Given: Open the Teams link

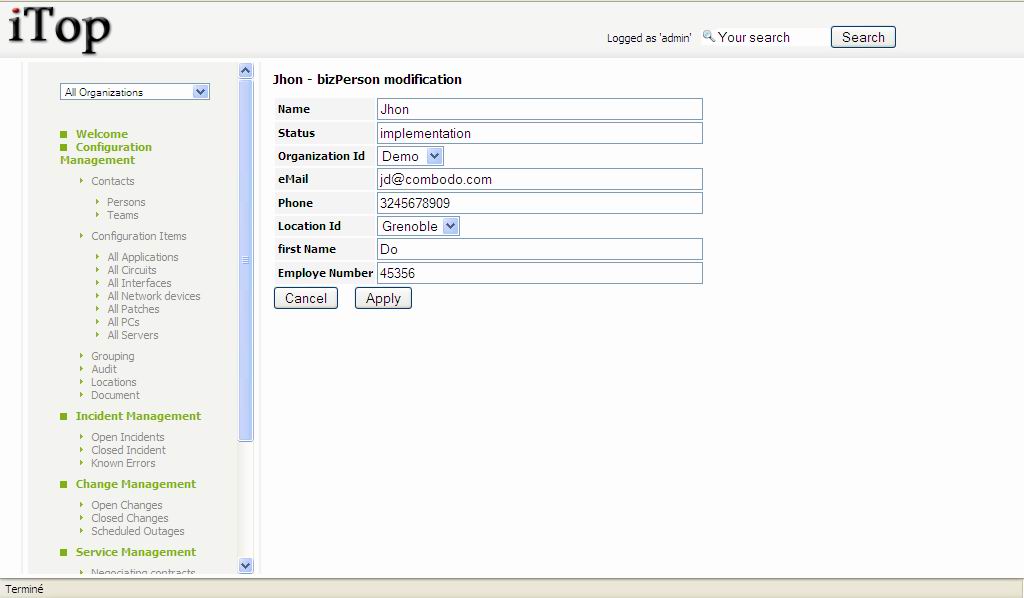Looking at the screenshot, I should tap(123, 215).
